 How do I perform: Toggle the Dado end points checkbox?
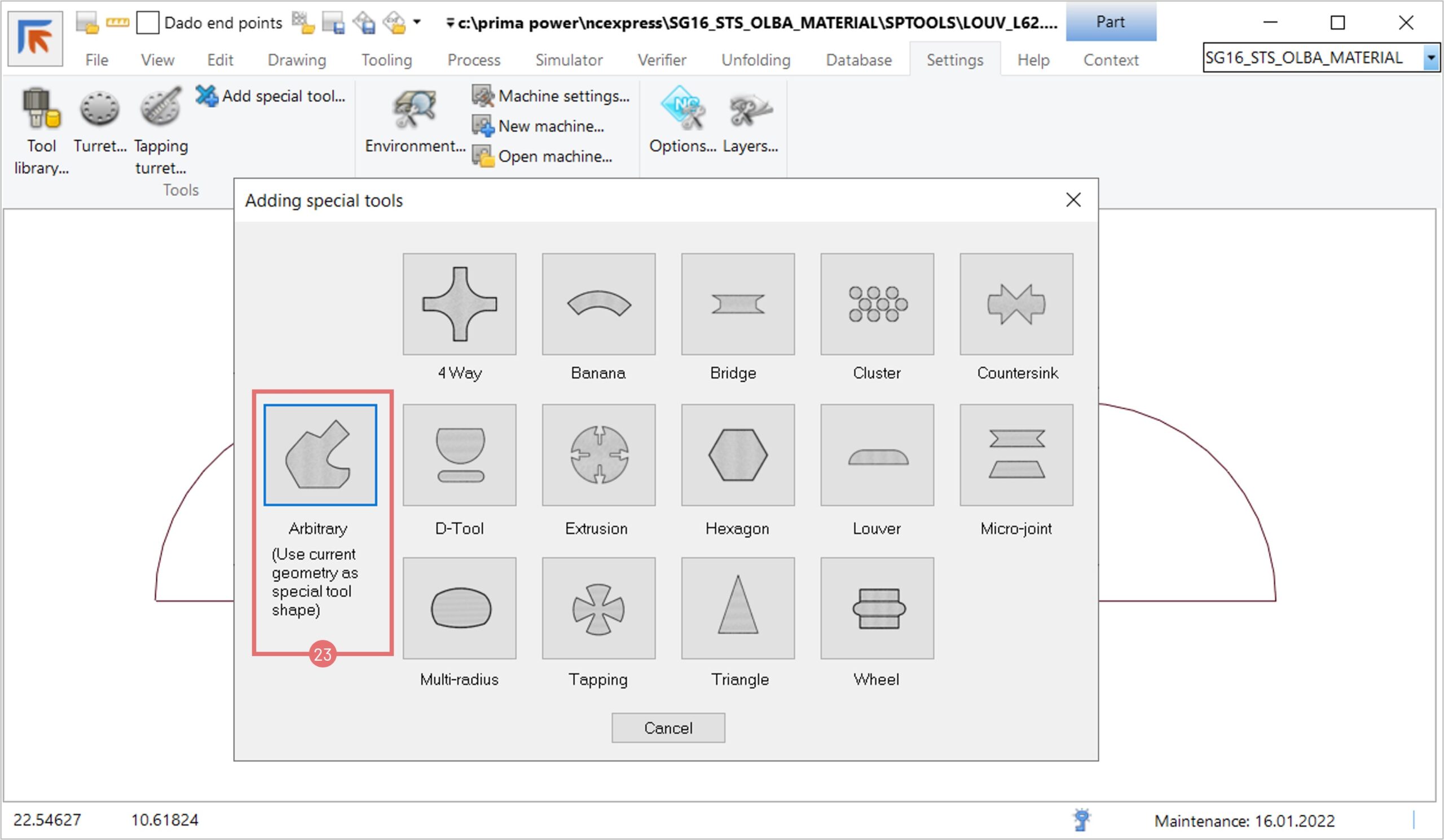[147, 23]
